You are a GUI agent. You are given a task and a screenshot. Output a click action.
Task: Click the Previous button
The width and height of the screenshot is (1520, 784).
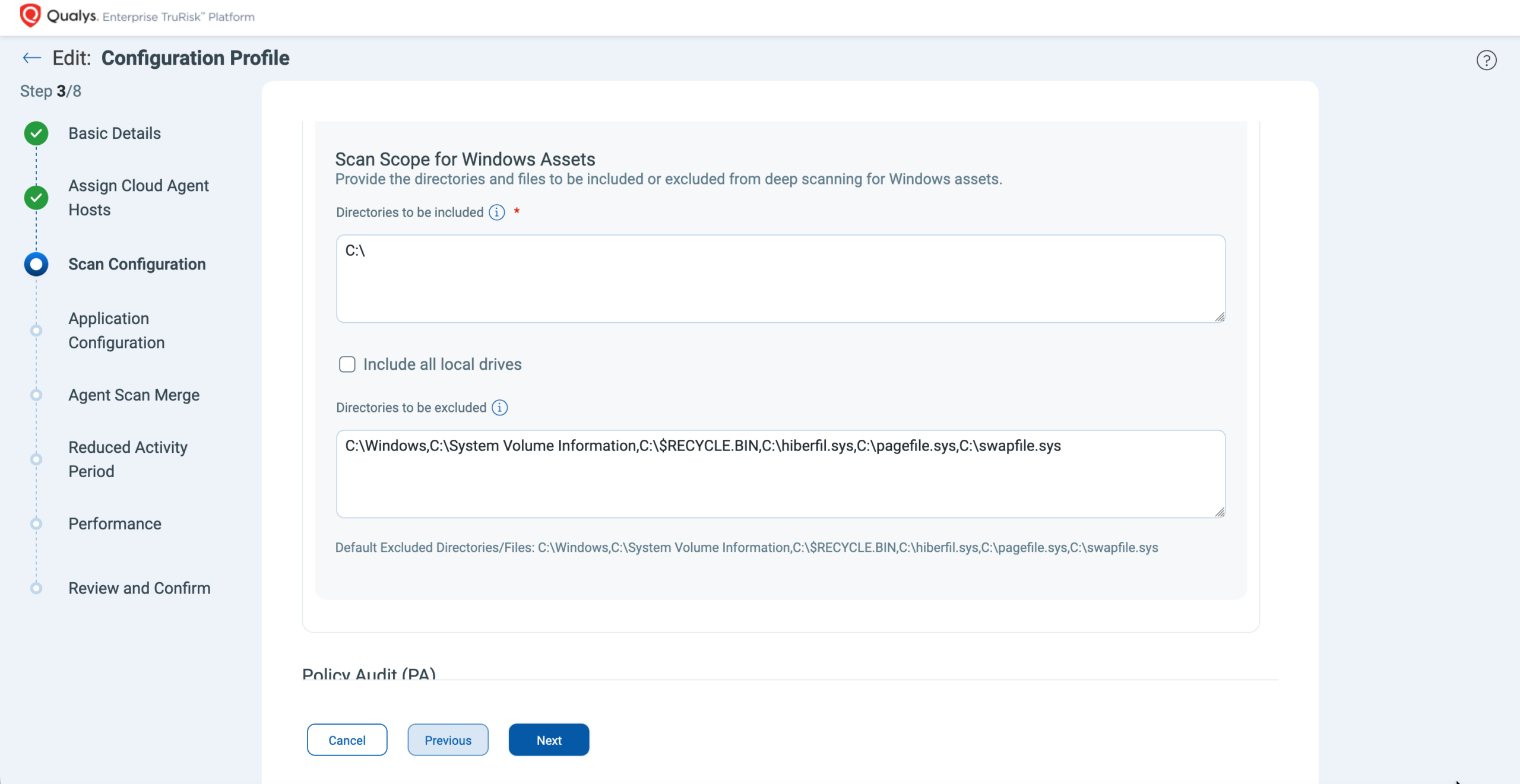[448, 739]
